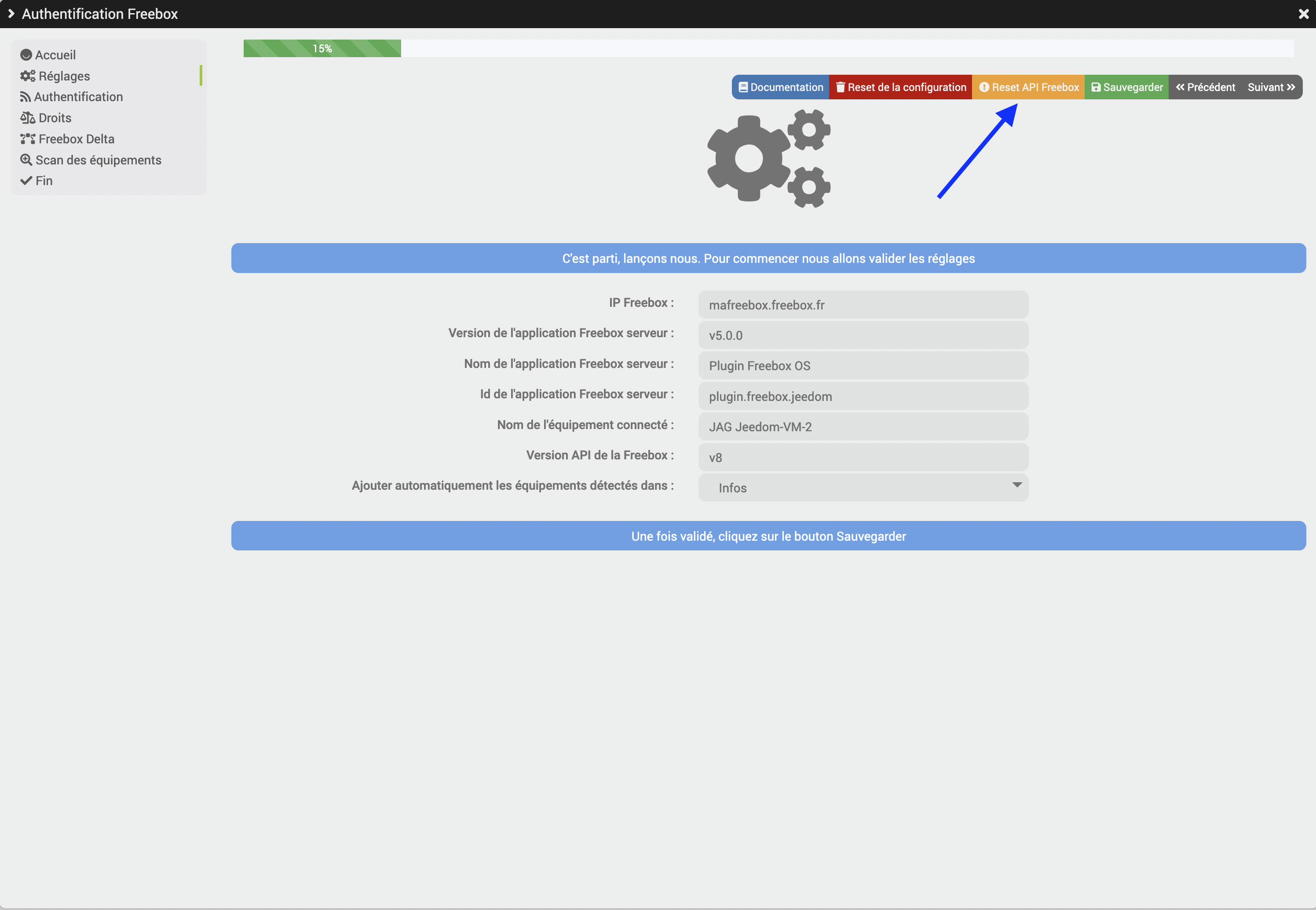Jump to the Fin step
Image resolution: width=1316 pixels, height=910 pixels.
point(37,181)
